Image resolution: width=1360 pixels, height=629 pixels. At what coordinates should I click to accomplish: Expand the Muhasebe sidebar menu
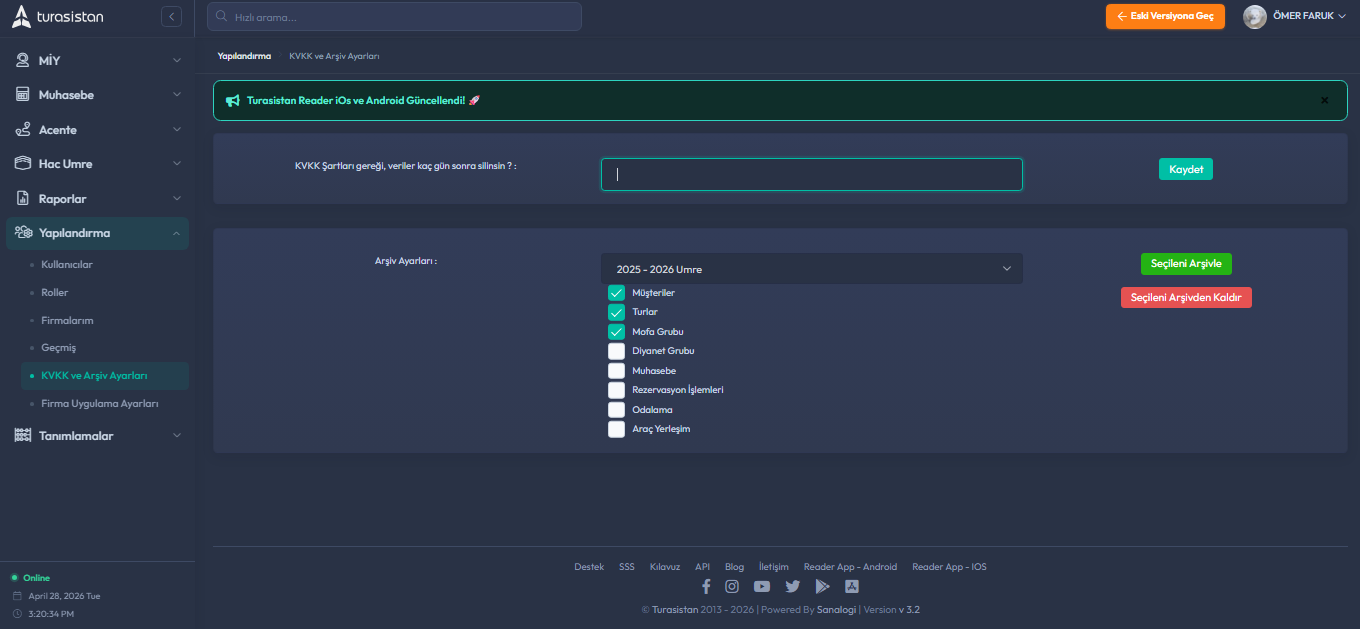97,95
